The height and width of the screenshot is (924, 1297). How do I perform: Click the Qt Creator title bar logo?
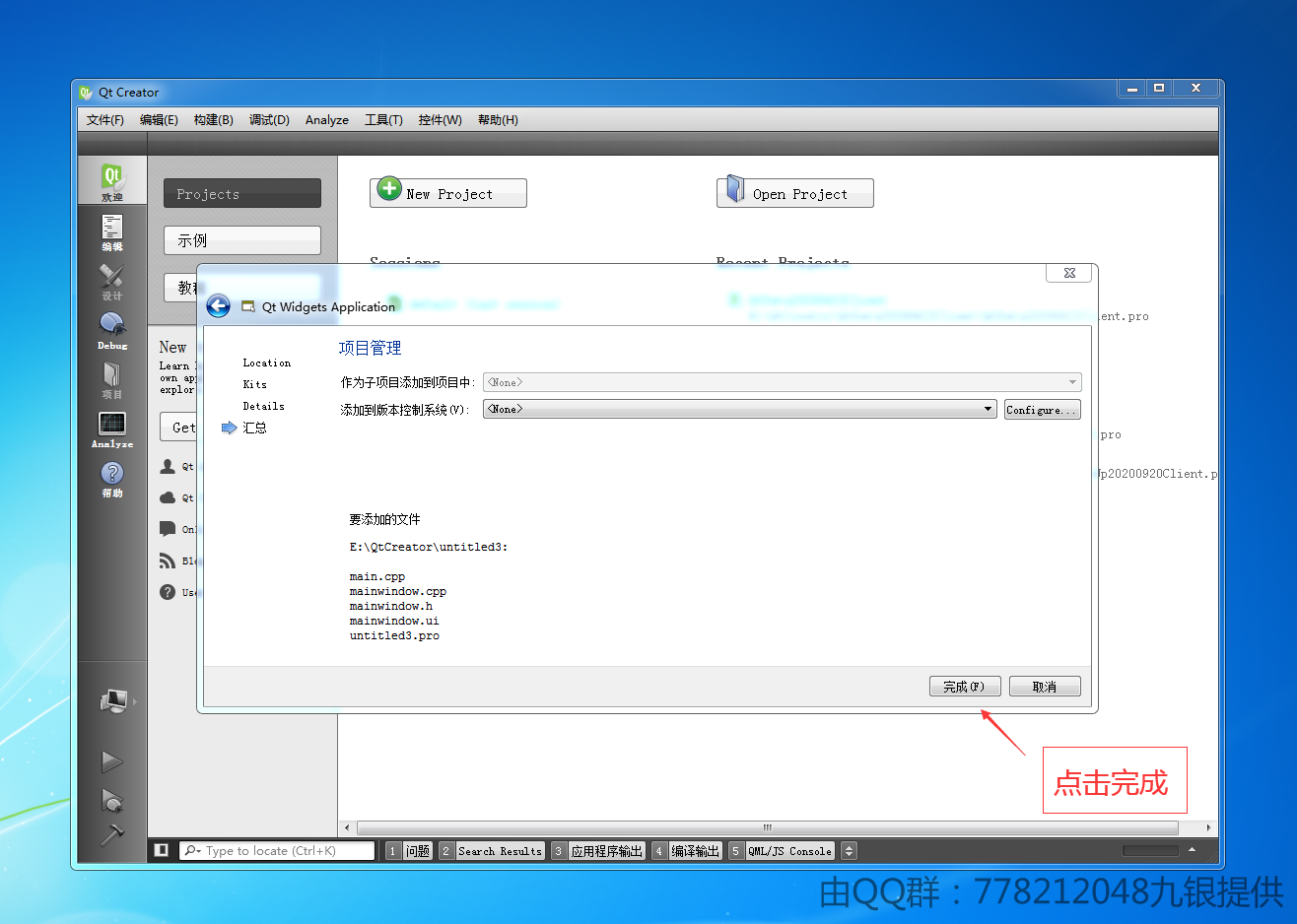tap(86, 93)
